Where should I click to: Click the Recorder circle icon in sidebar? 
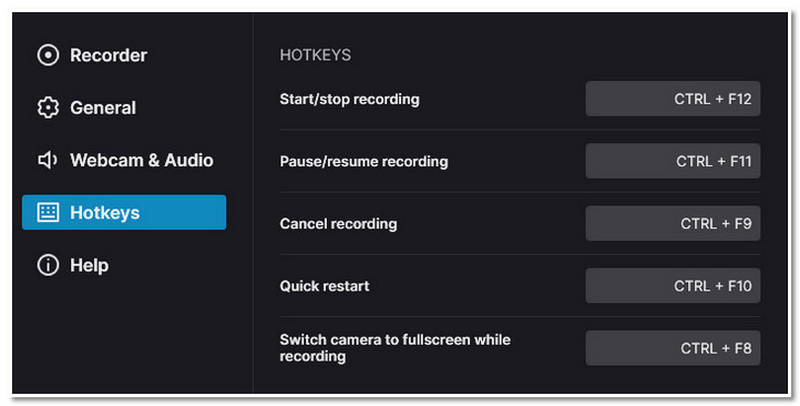[48, 55]
